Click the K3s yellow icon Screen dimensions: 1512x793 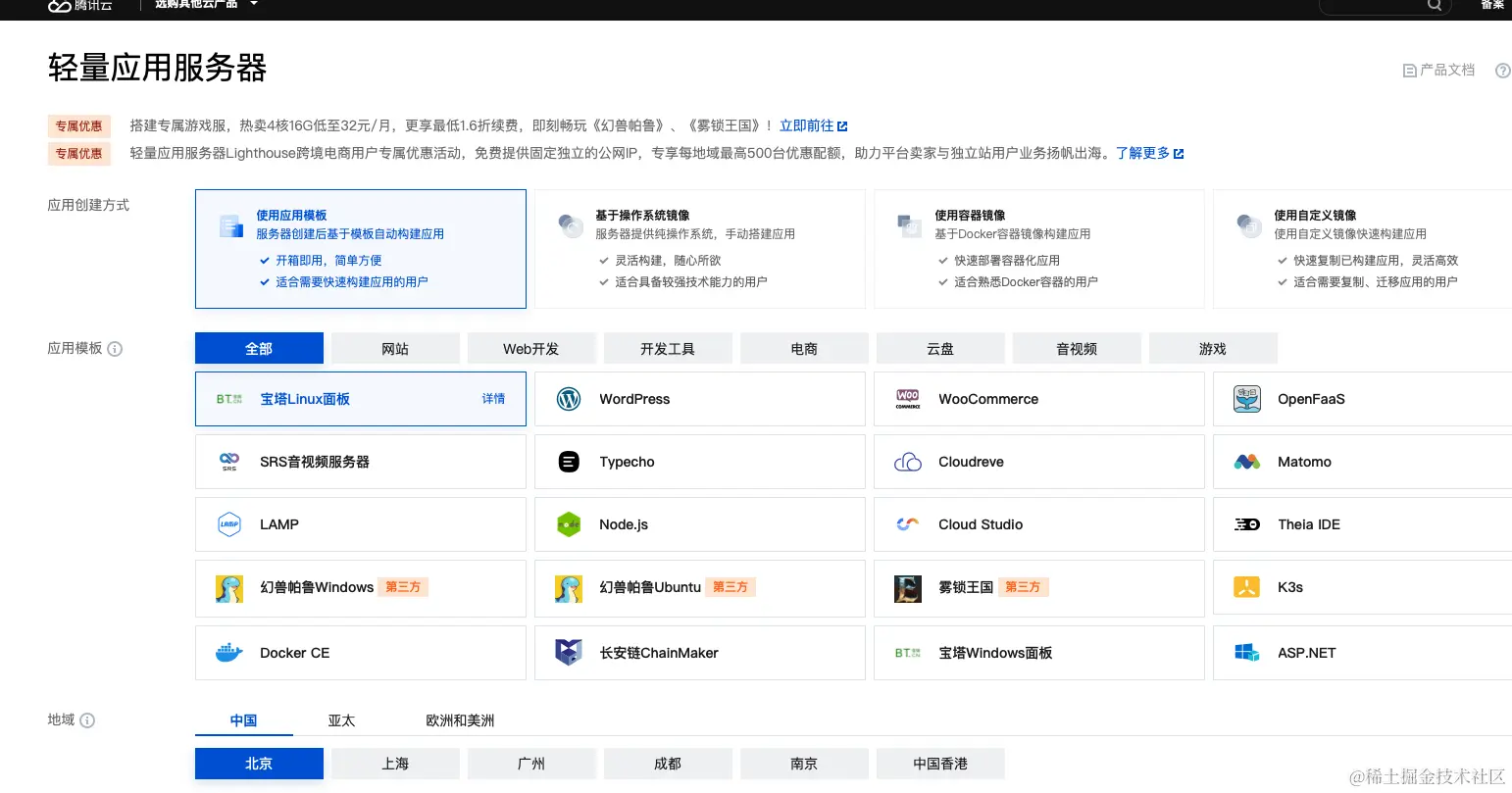pos(1247,588)
